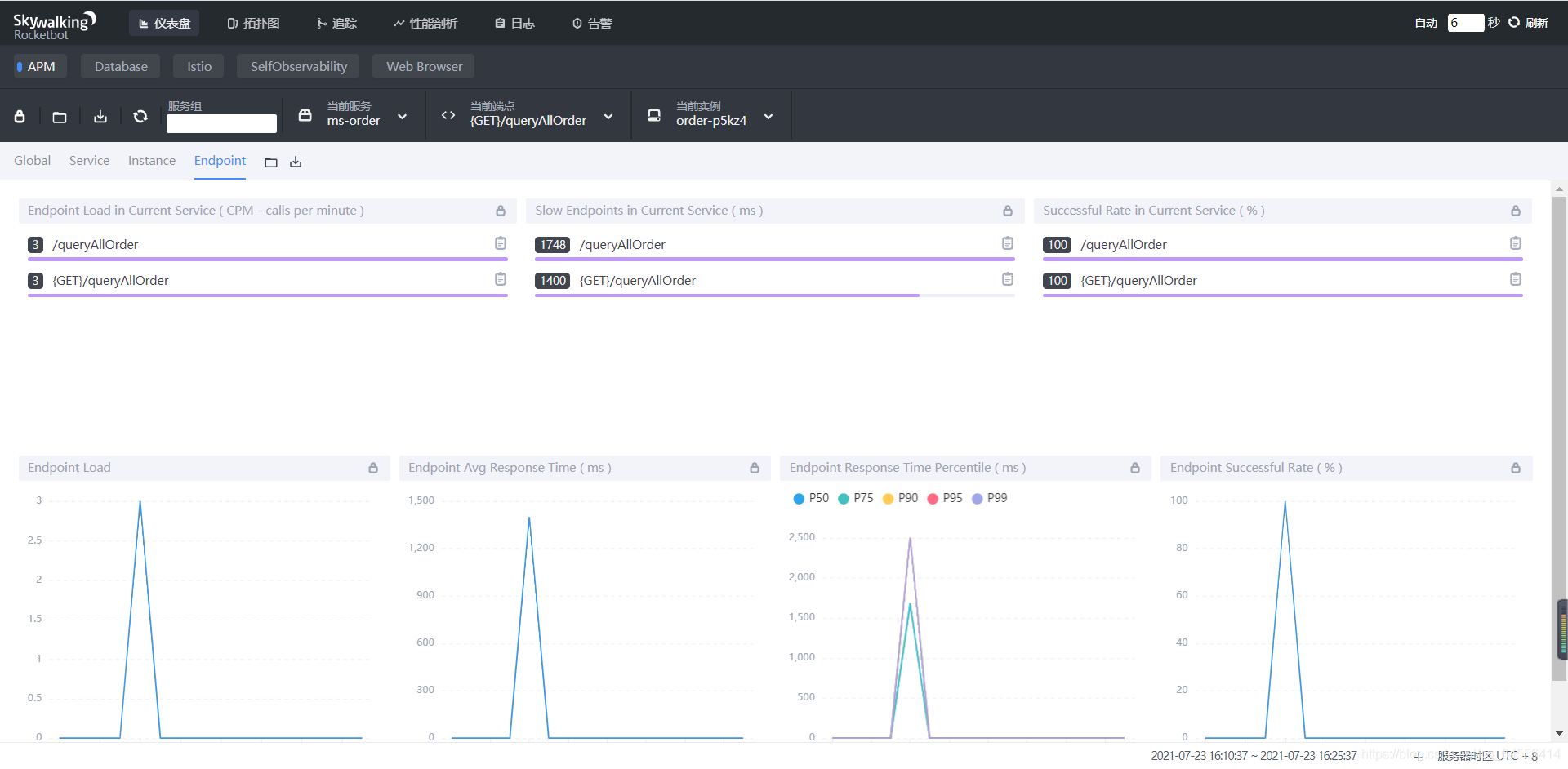The width and height of the screenshot is (1568, 769).
Task: Click lock icon on Endpoint Load chart
Action: point(373,468)
